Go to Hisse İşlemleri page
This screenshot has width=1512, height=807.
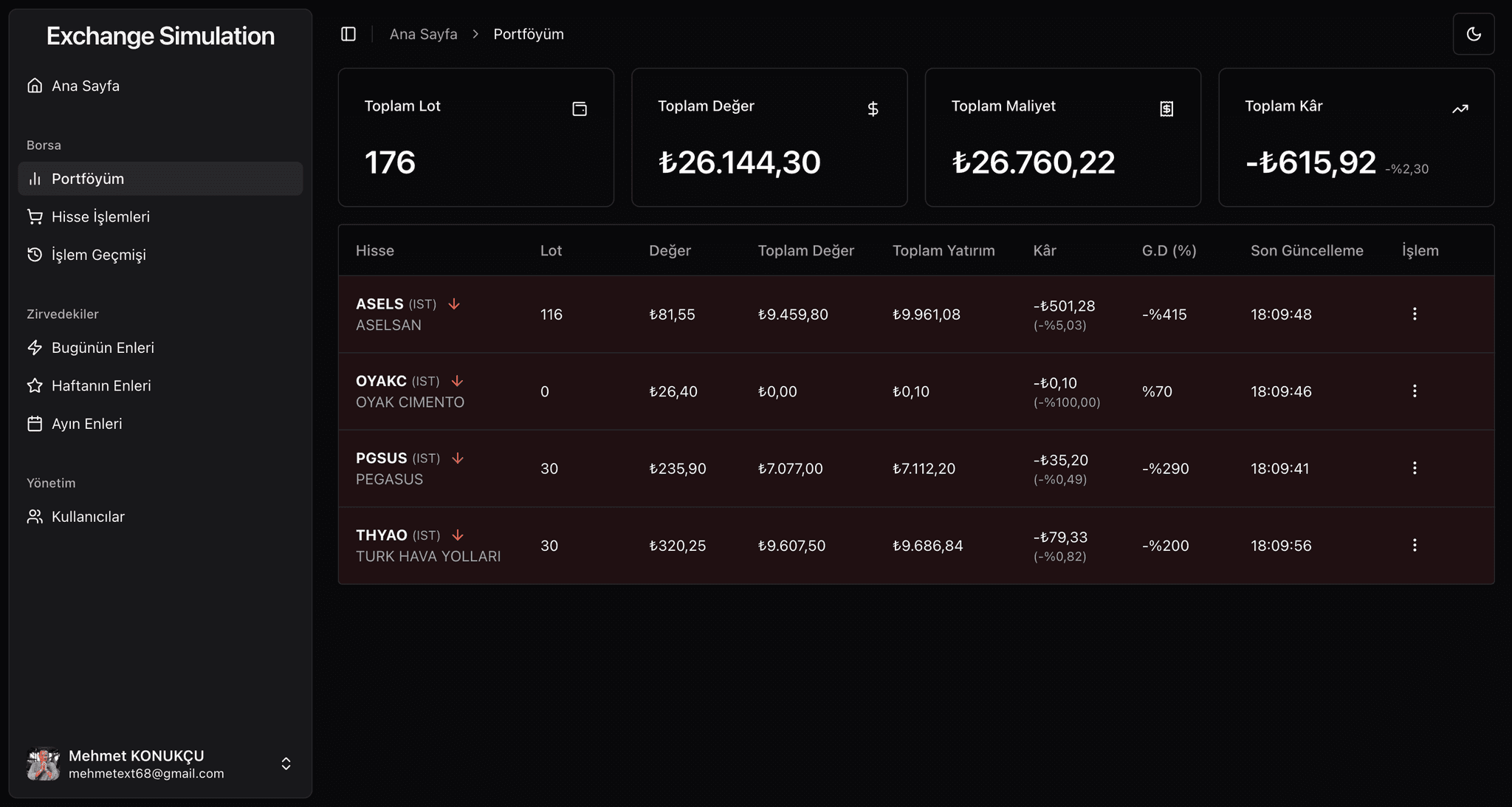[x=160, y=216]
